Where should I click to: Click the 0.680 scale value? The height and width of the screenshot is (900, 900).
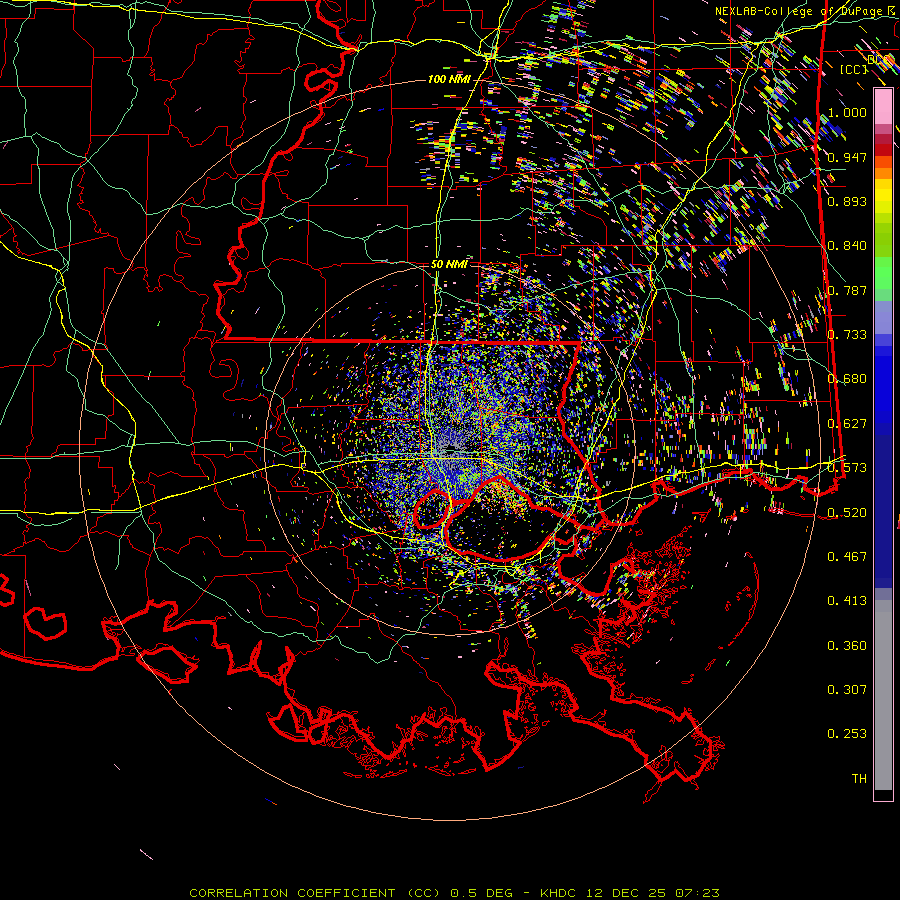847,379
